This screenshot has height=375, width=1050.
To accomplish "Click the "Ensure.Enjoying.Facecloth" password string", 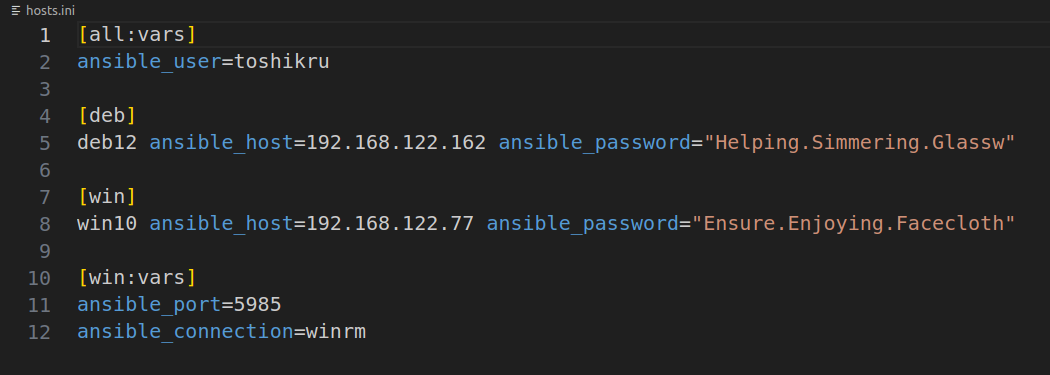I will point(853,224).
